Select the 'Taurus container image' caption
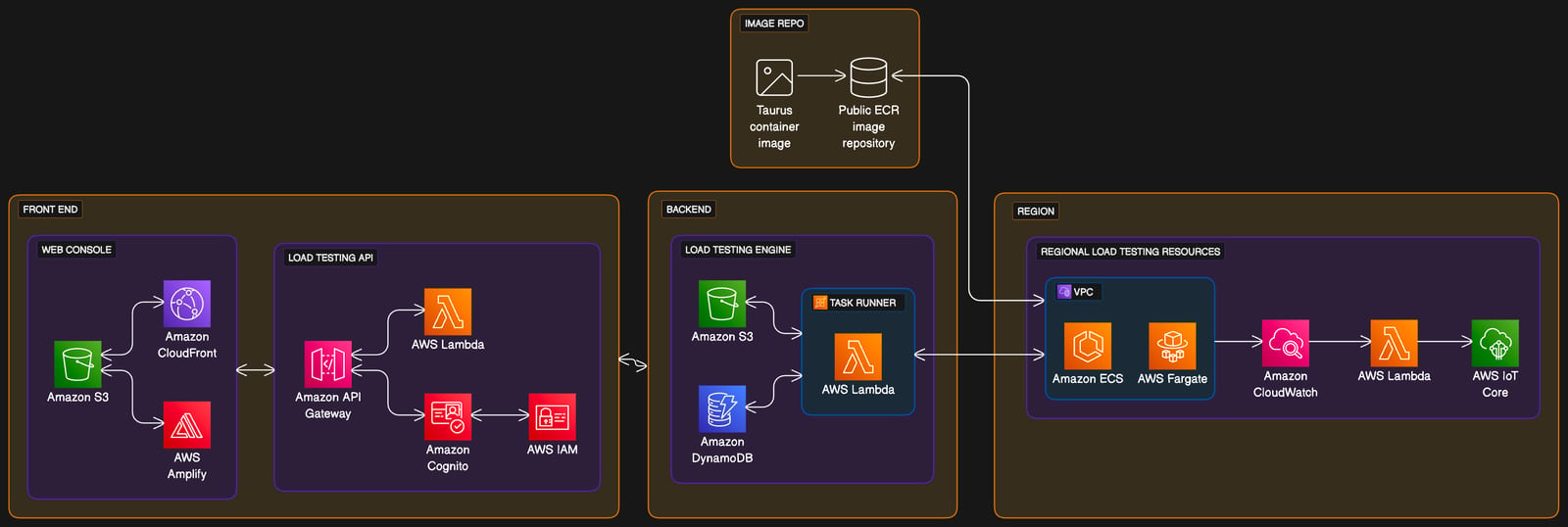Image resolution: width=1568 pixels, height=527 pixels. tap(774, 126)
